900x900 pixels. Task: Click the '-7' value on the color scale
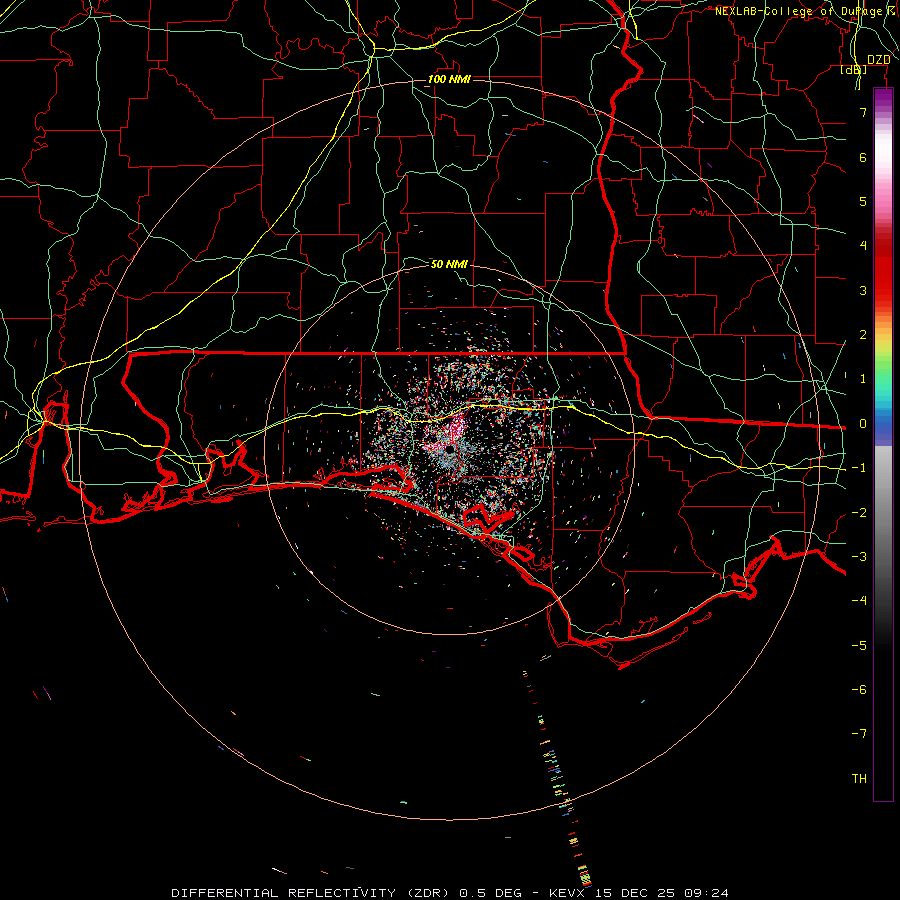point(859,734)
